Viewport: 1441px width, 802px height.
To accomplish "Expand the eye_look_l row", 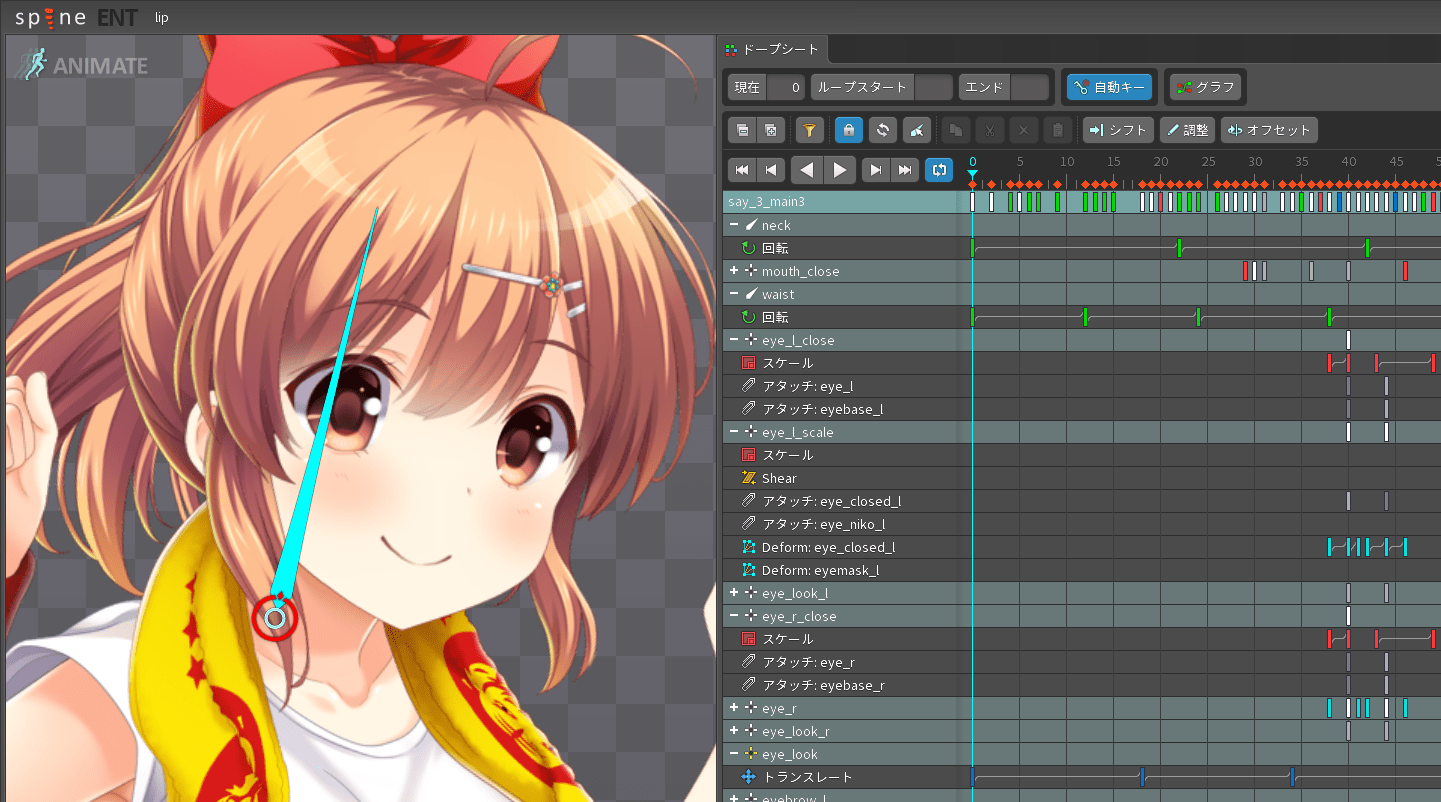I will tap(734, 593).
